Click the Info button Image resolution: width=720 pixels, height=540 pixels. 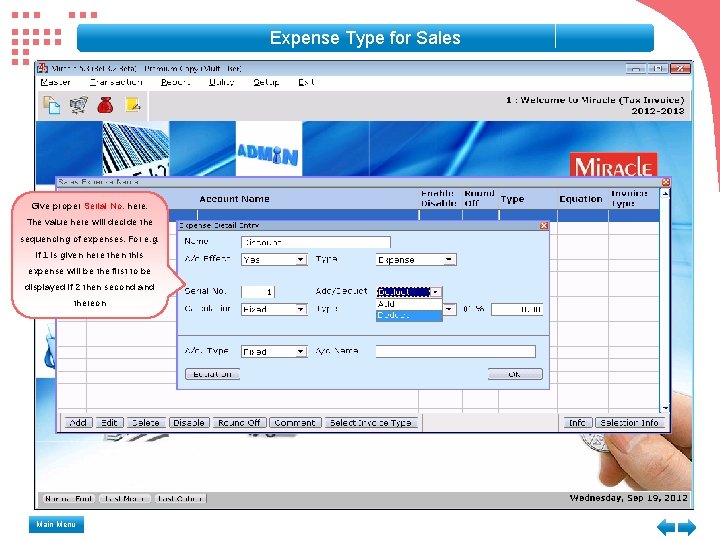[578, 423]
